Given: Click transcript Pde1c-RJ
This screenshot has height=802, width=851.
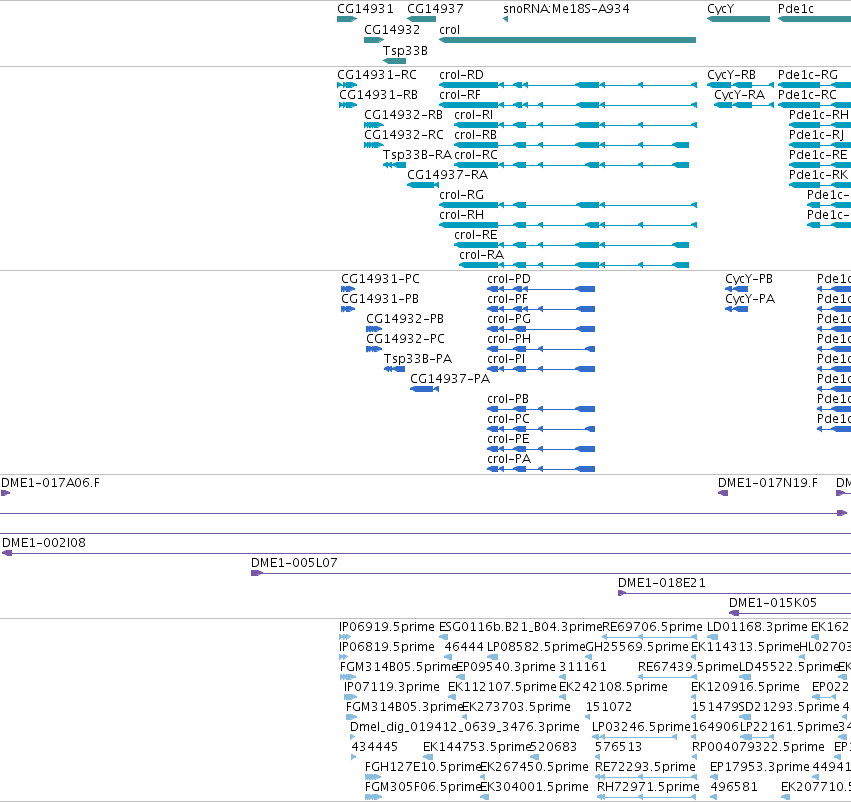Looking at the screenshot, I should pos(820,145).
